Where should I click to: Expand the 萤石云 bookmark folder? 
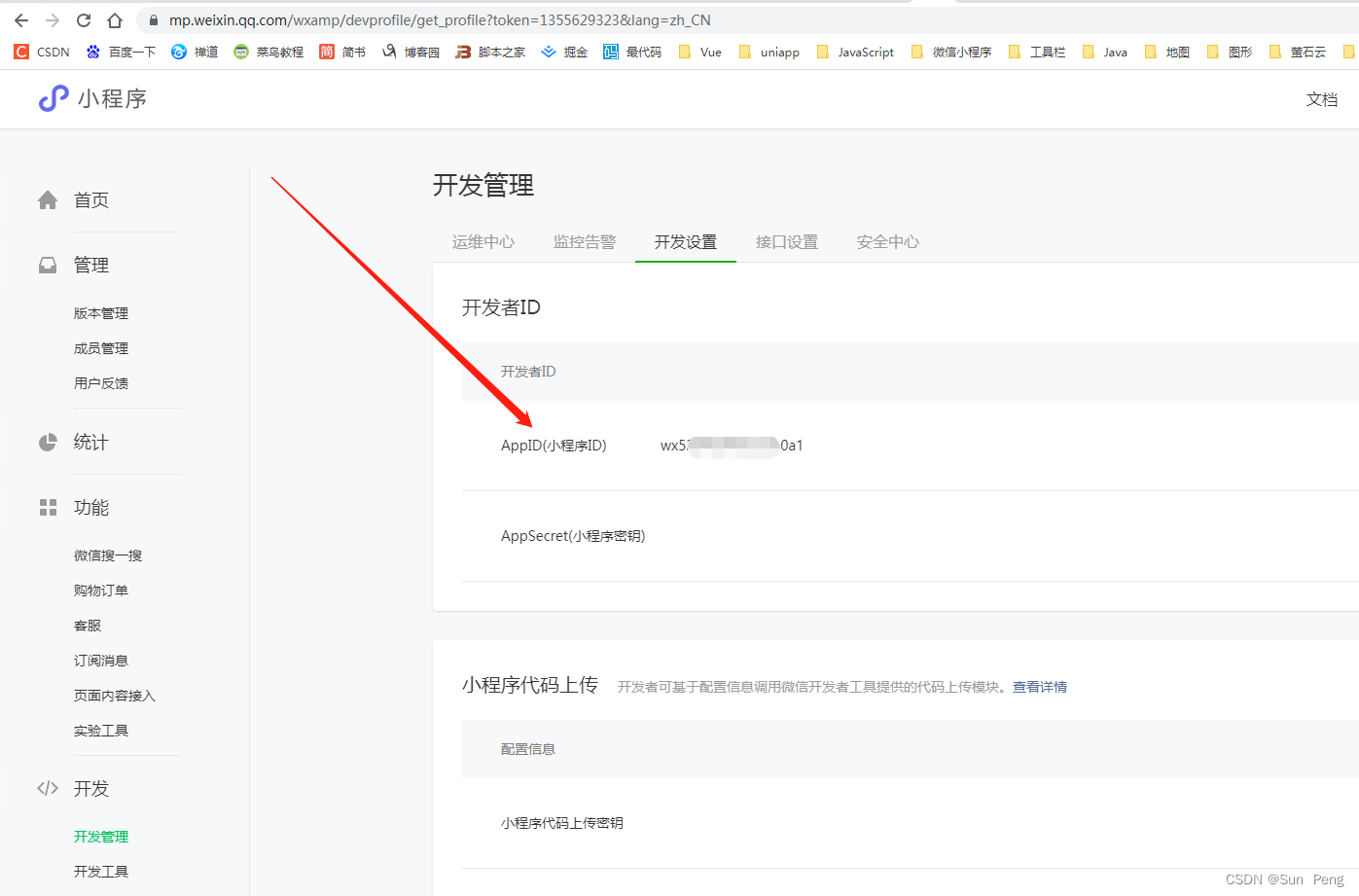point(1298,53)
